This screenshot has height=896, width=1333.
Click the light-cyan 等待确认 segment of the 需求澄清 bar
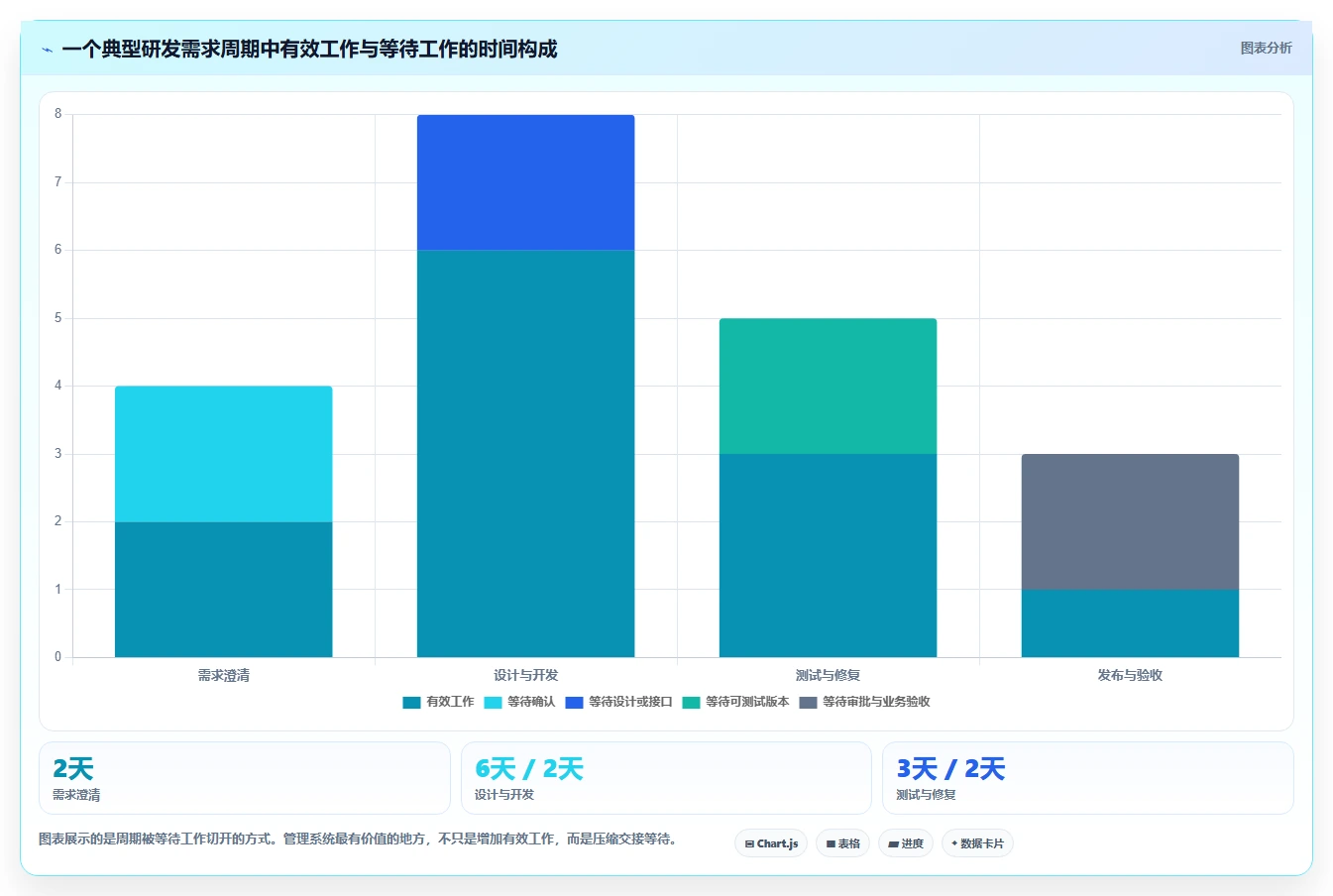223,454
